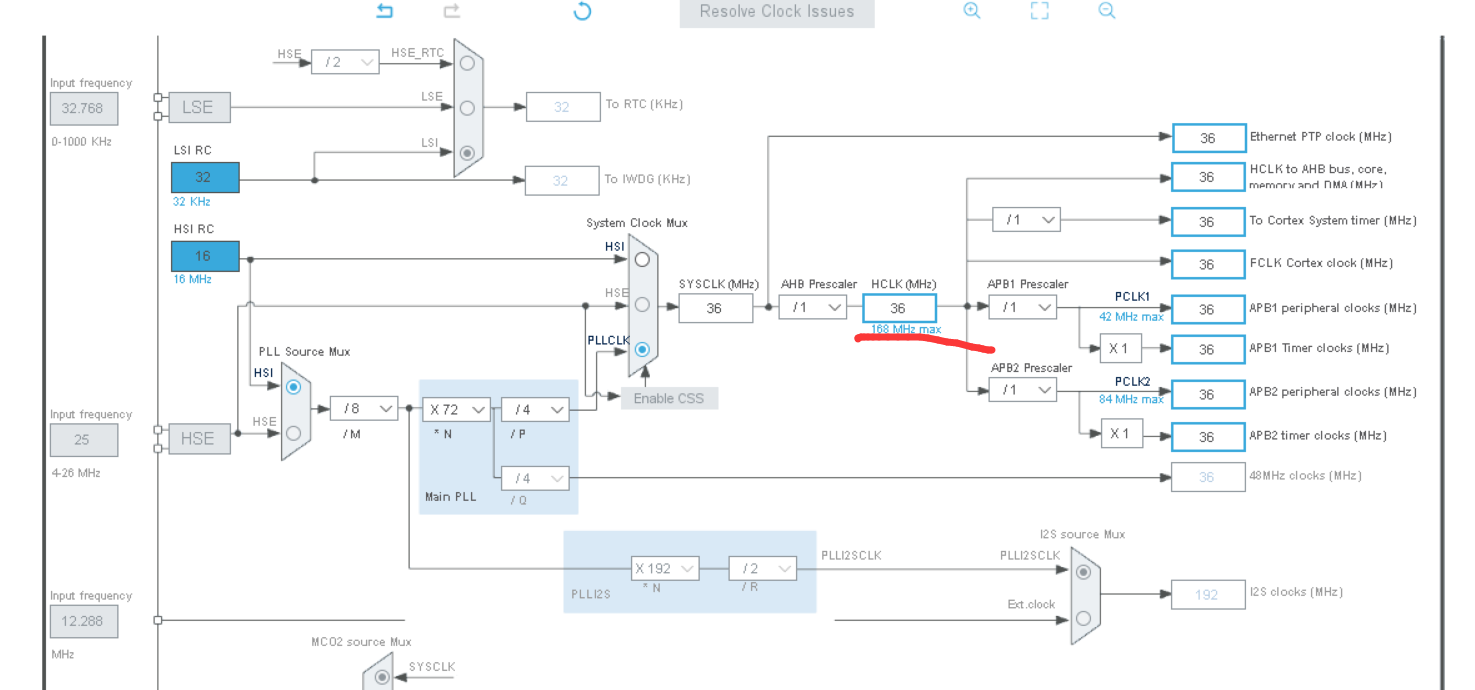This screenshot has width=1475, height=690.
Task: Click the APB1 timer X 1 multiplier box
Action: pyautogui.click(x=1121, y=349)
